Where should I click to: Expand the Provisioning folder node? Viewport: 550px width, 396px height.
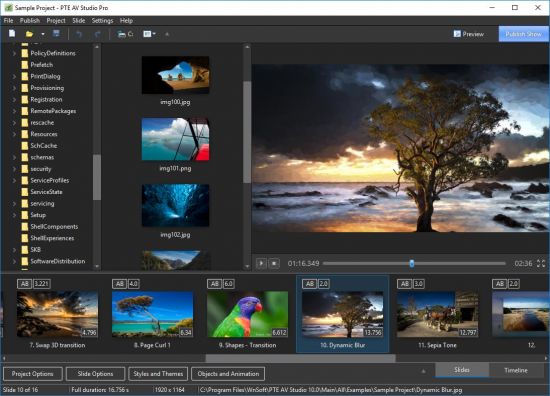(14, 88)
